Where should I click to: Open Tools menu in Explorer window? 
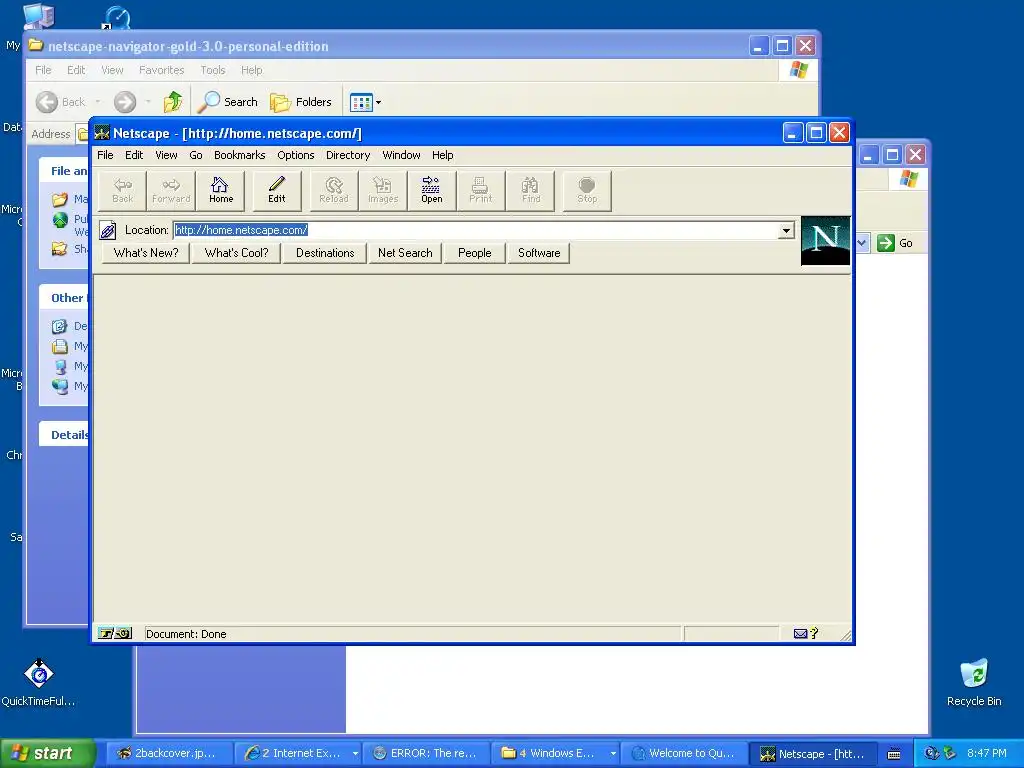coord(212,70)
